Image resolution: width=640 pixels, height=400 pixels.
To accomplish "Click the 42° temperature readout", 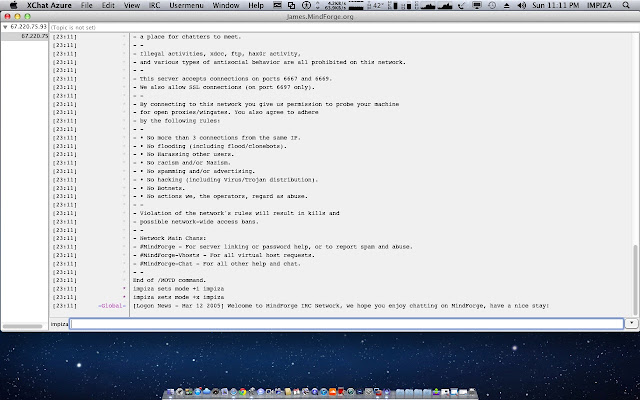I will coord(376,5).
